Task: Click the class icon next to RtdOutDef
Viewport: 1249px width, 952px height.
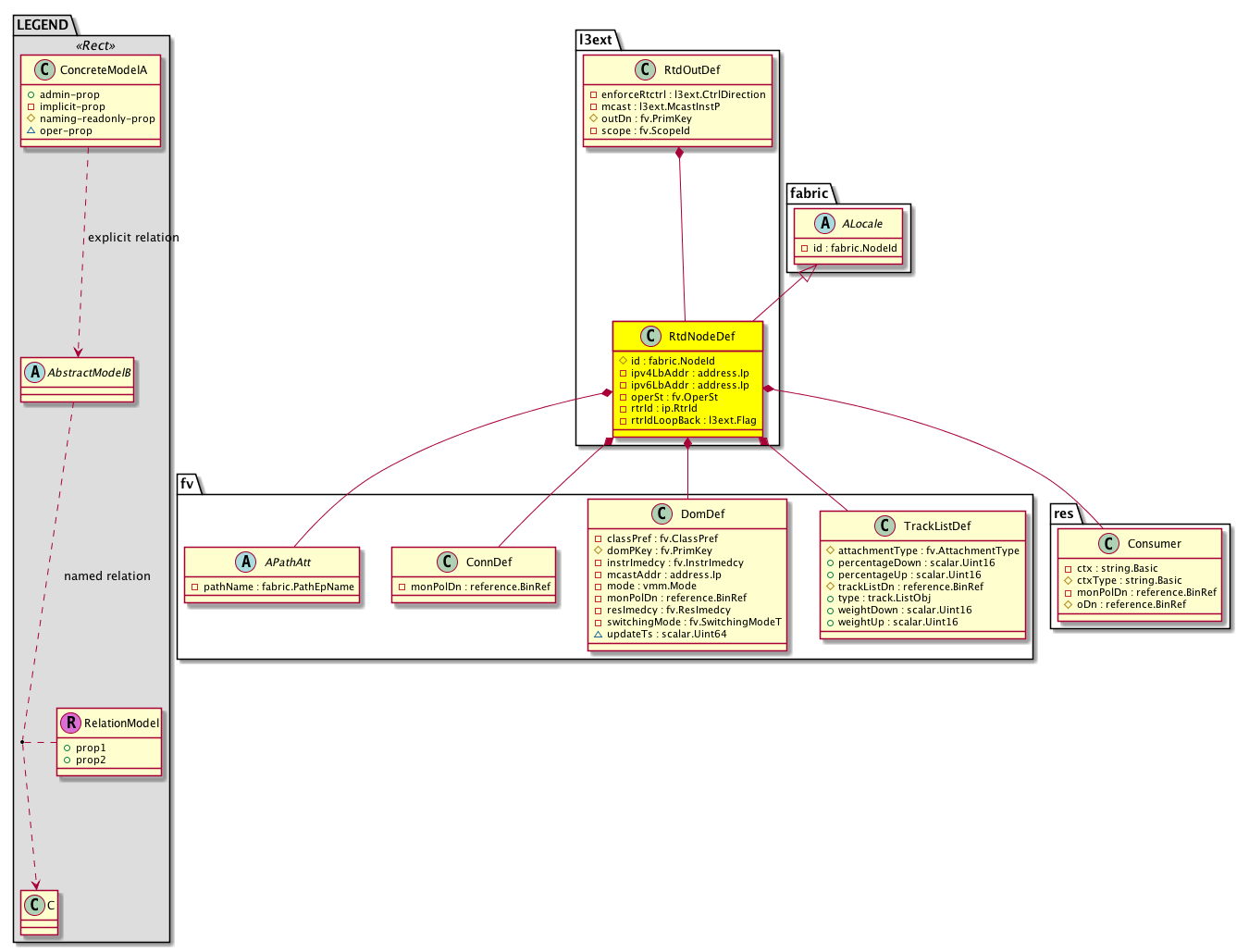Action: click(x=646, y=70)
